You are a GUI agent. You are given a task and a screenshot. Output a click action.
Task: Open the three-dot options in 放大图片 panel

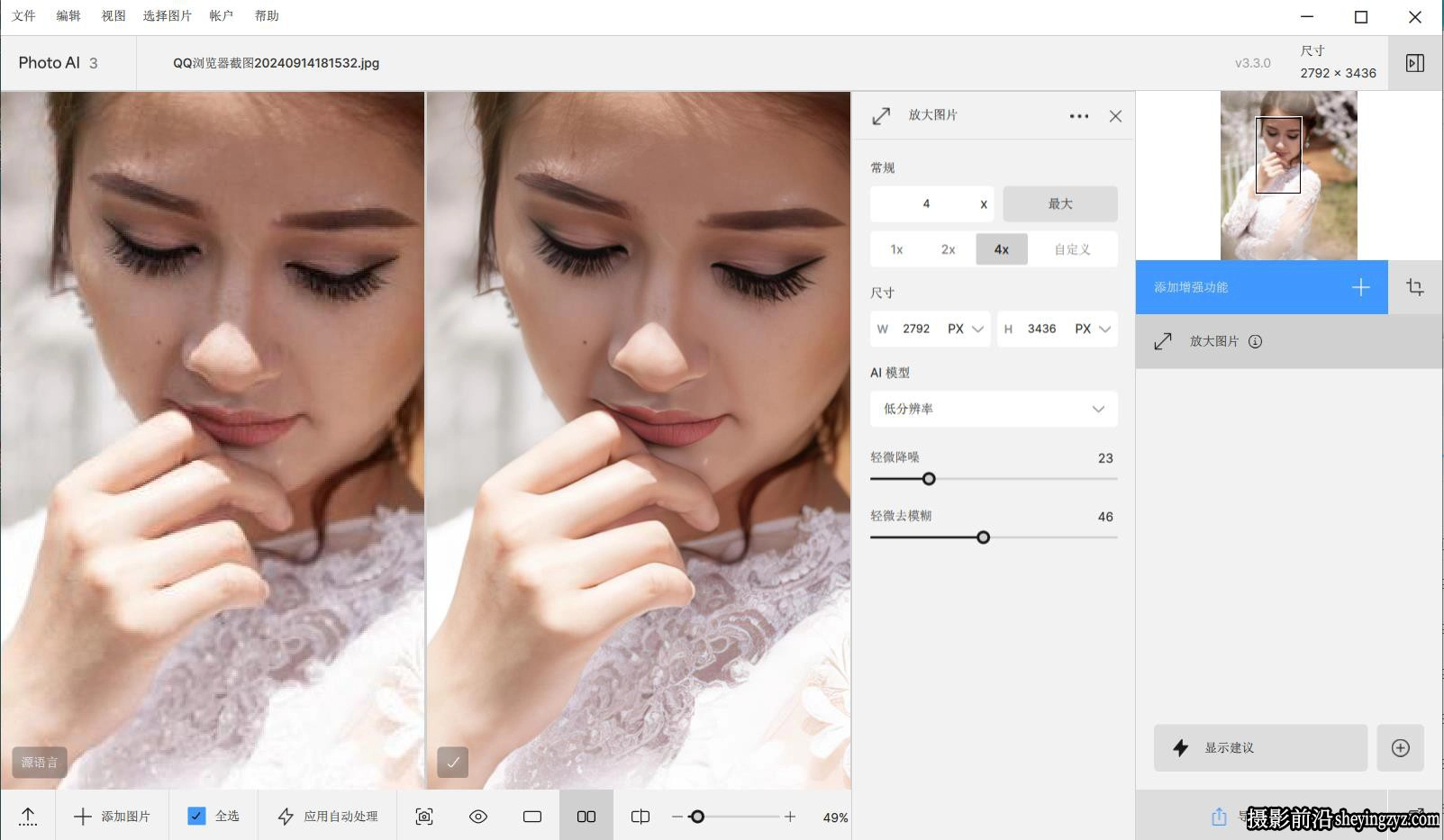coord(1079,116)
